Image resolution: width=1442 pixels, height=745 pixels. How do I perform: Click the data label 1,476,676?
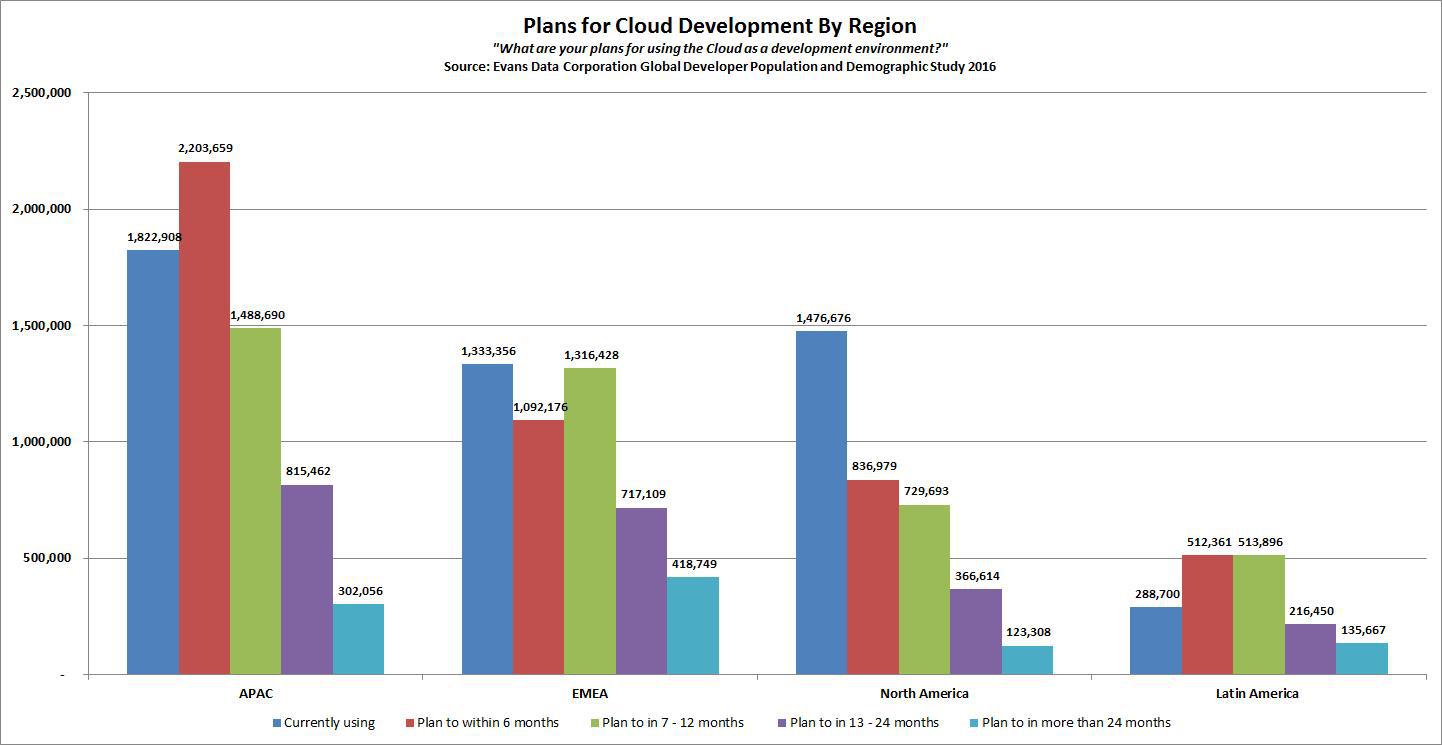(822, 318)
